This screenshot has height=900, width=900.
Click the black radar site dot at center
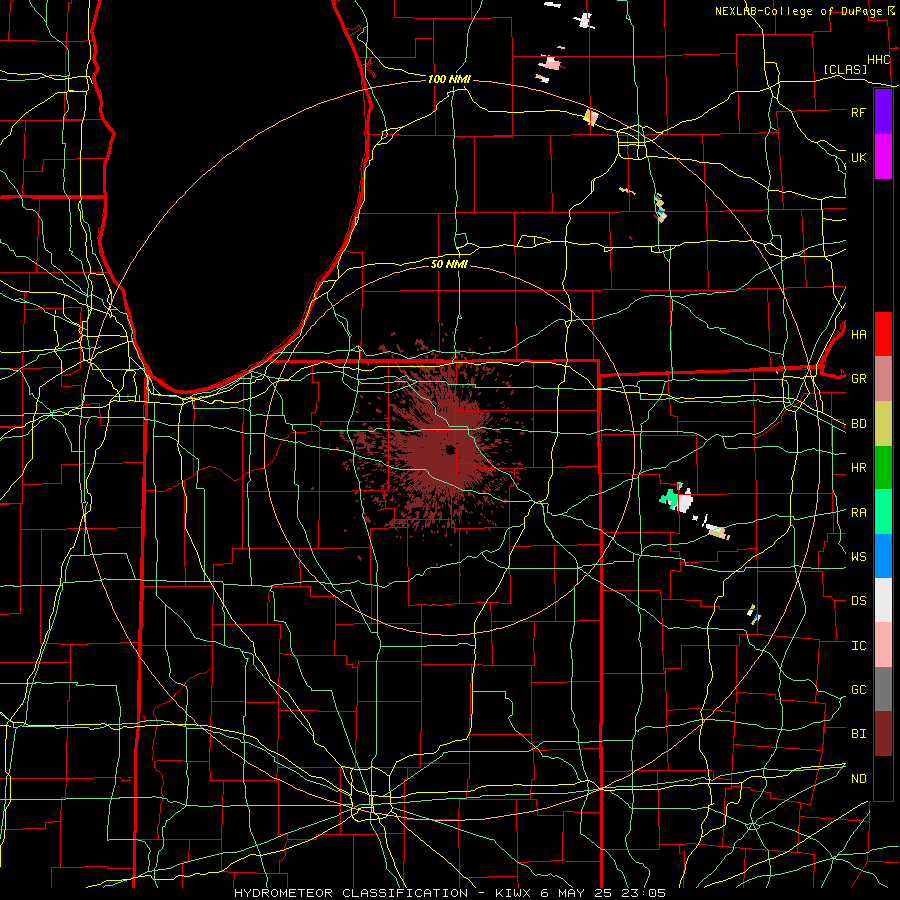(x=450, y=449)
